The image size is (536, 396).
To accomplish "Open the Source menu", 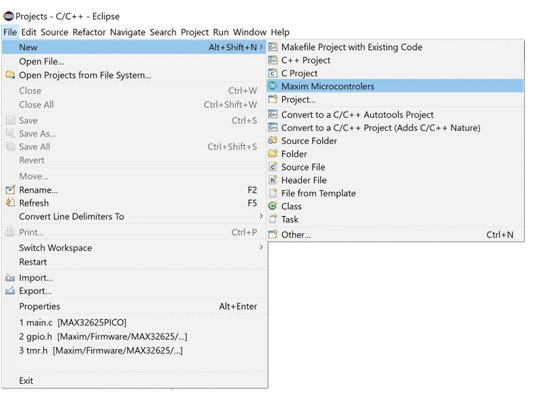I will tap(54, 32).
